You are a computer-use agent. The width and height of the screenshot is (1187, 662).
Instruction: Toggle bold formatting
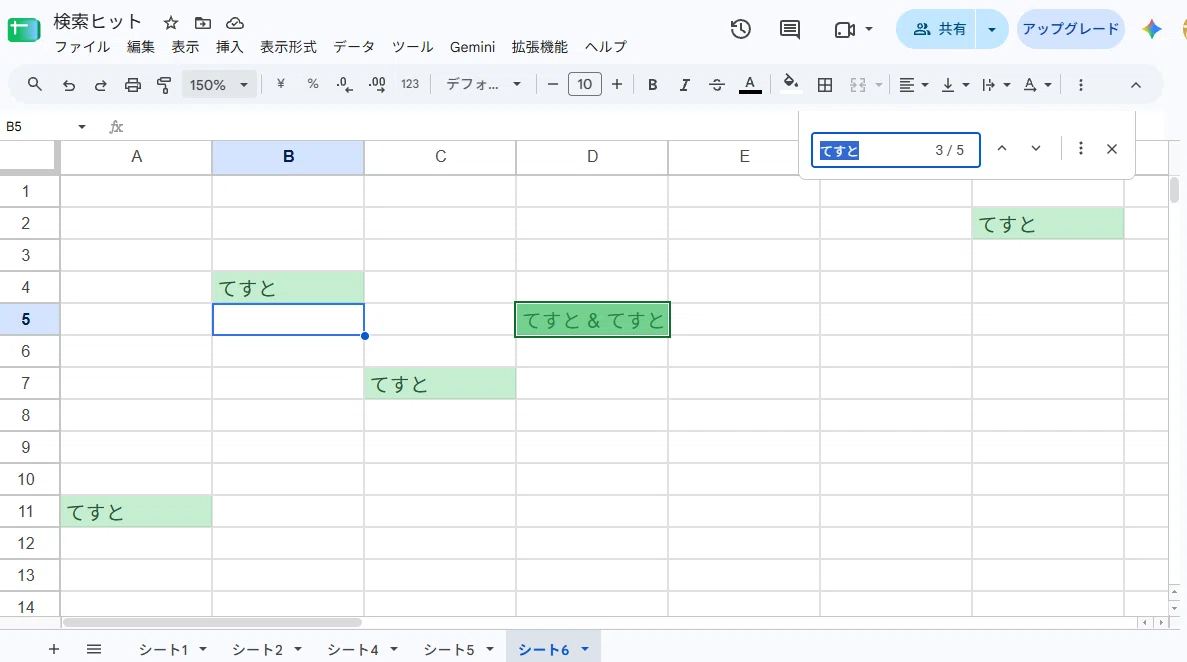(653, 85)
